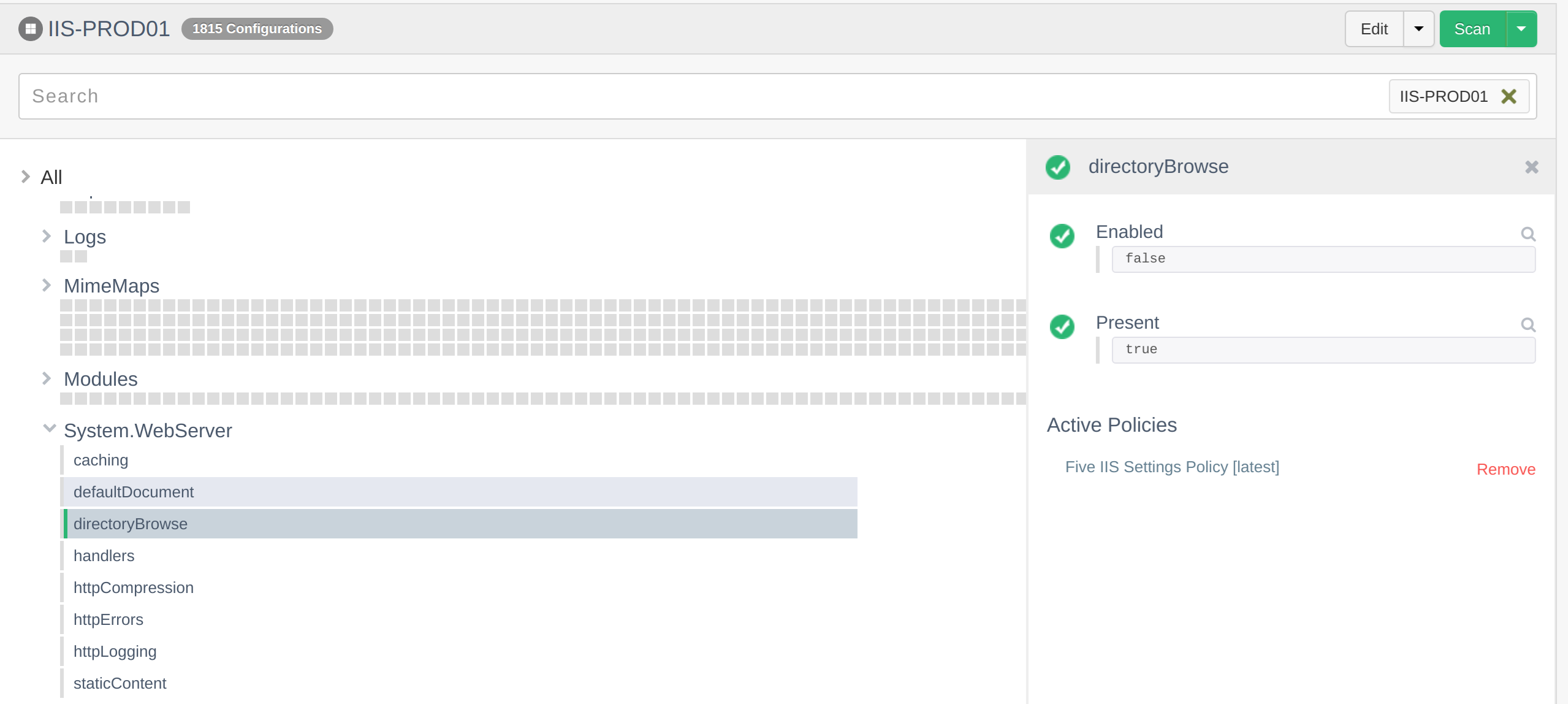Collapse the System.WebServer section
The height and width of the screenshot is (704, 1568).
tap(49, 429)
